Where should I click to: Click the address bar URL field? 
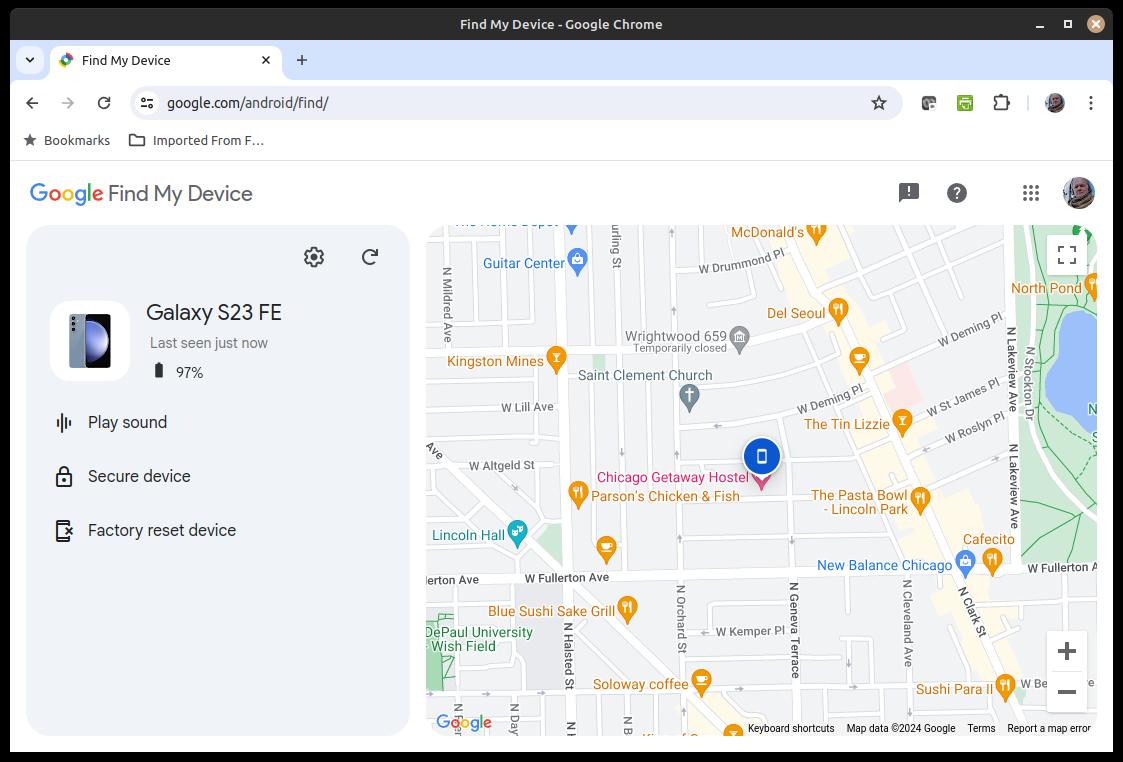coord(516,103)
